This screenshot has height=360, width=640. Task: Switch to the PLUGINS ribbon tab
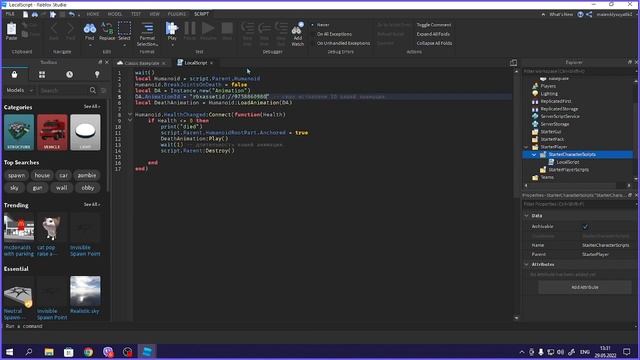(x=177, y=14)
